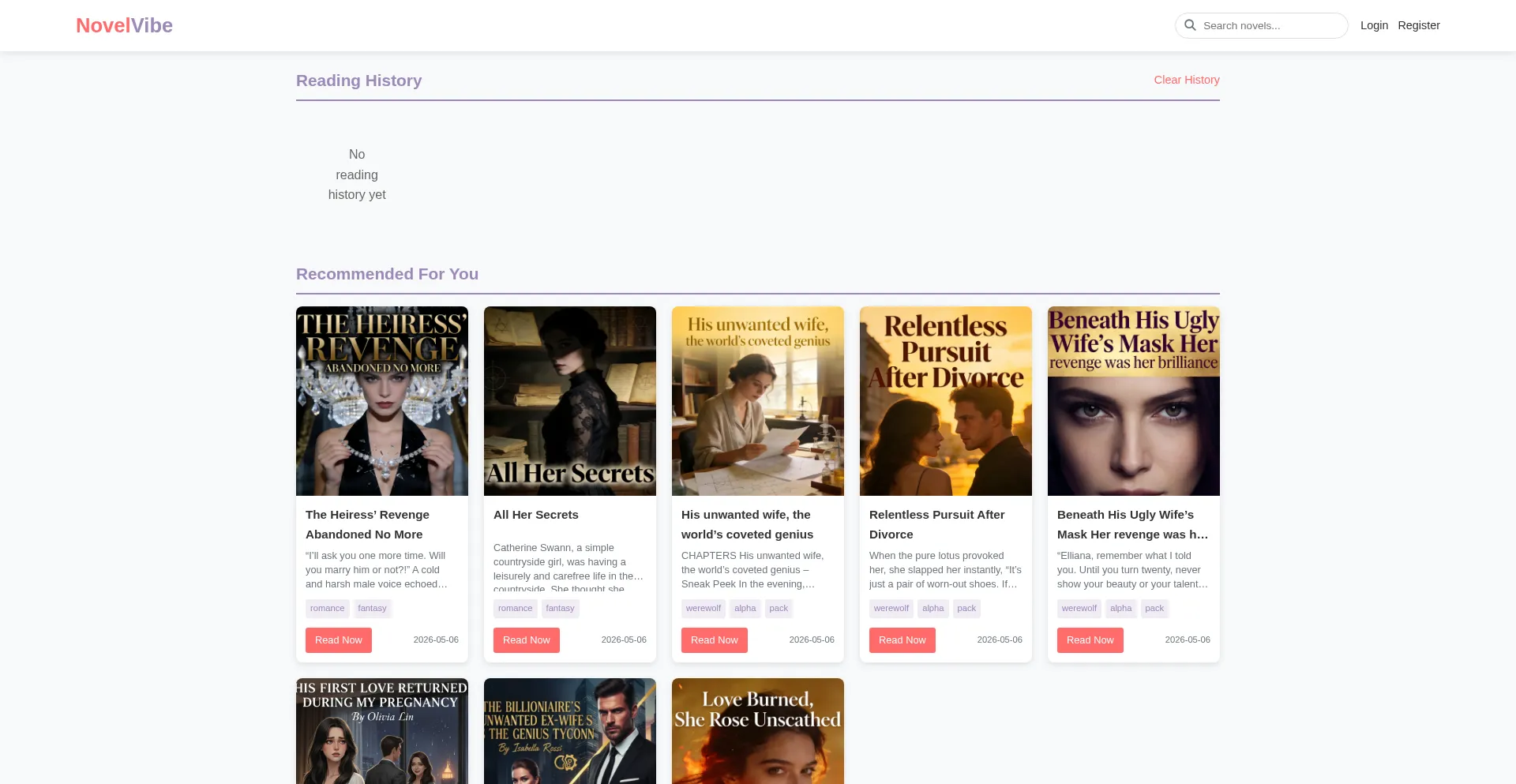Select pack tag on Relentless Pursuit After Divorce
The image size is (1516, 784).
pyautogui.click(x=966, y=609)
